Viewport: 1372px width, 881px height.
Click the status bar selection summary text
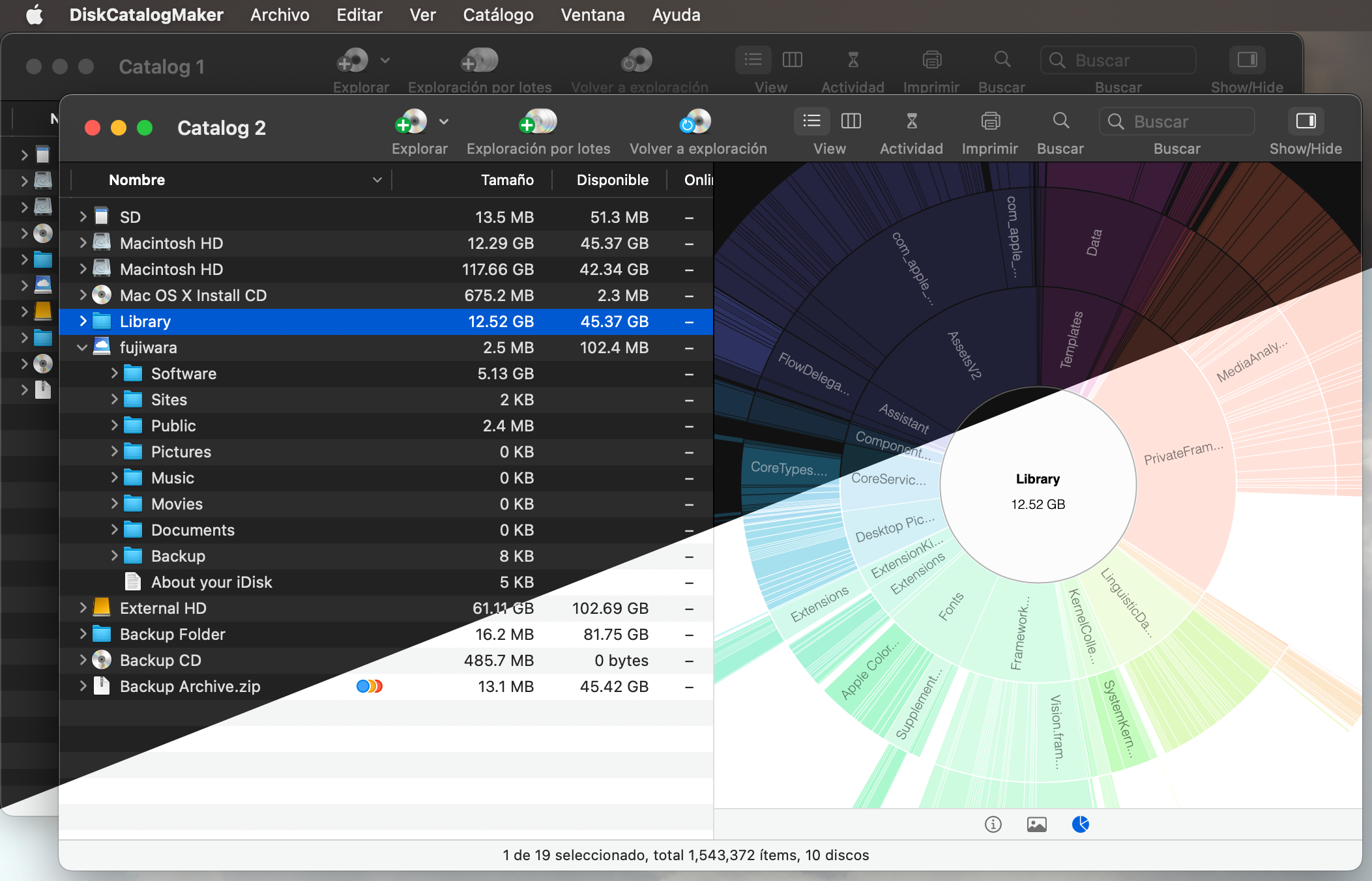[686, 856]
